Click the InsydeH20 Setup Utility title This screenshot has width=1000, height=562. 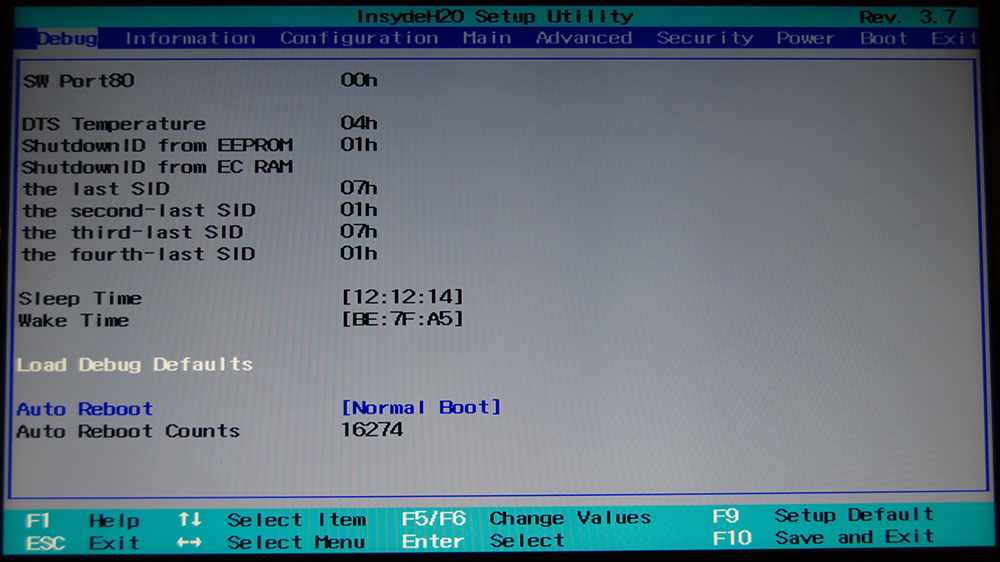coord(495,16)
